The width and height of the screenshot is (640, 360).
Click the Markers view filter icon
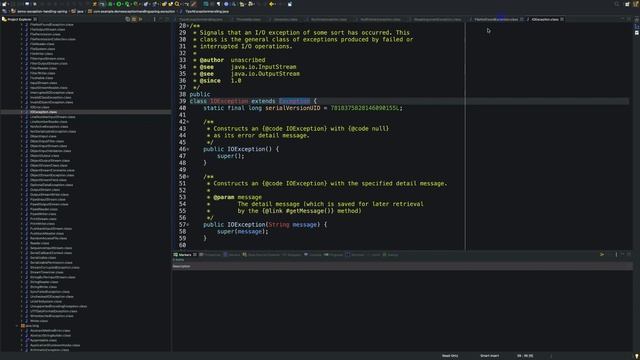[x=602, y=255]
